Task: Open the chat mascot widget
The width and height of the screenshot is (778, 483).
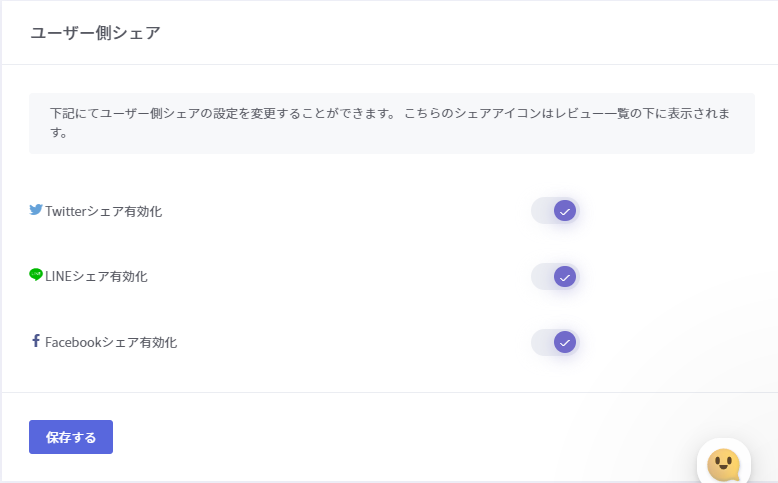Action: pyautogui.click(x=723, y=464)
